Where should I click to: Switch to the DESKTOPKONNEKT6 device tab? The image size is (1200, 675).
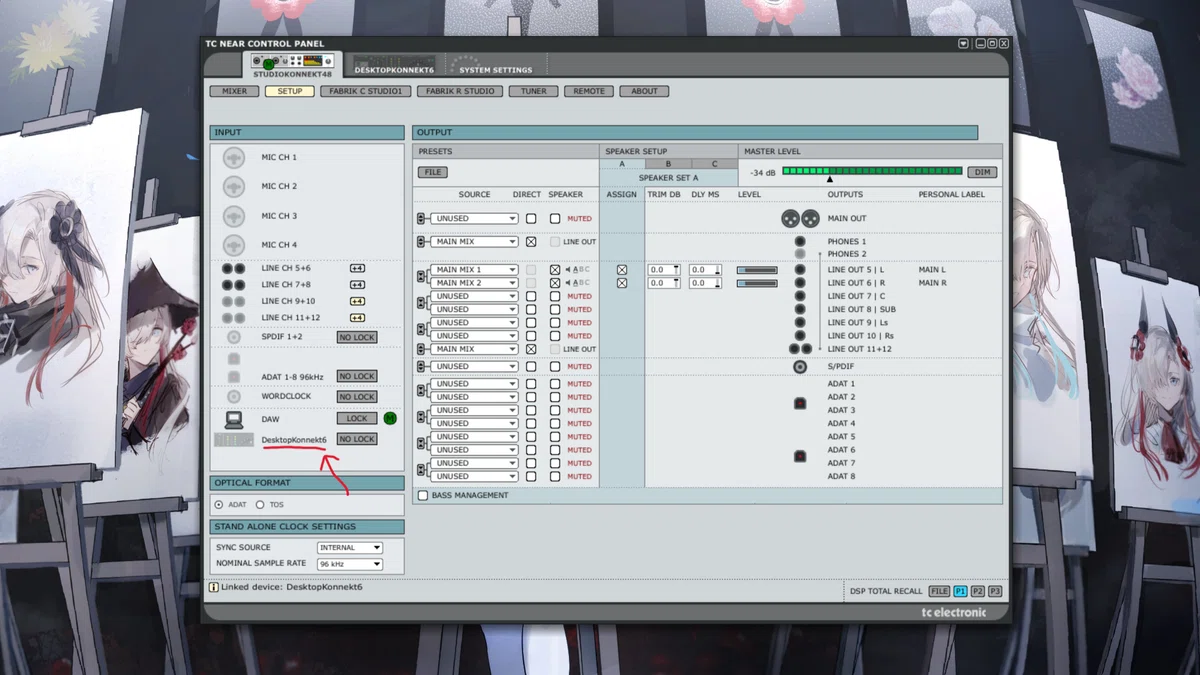(394, 66)
